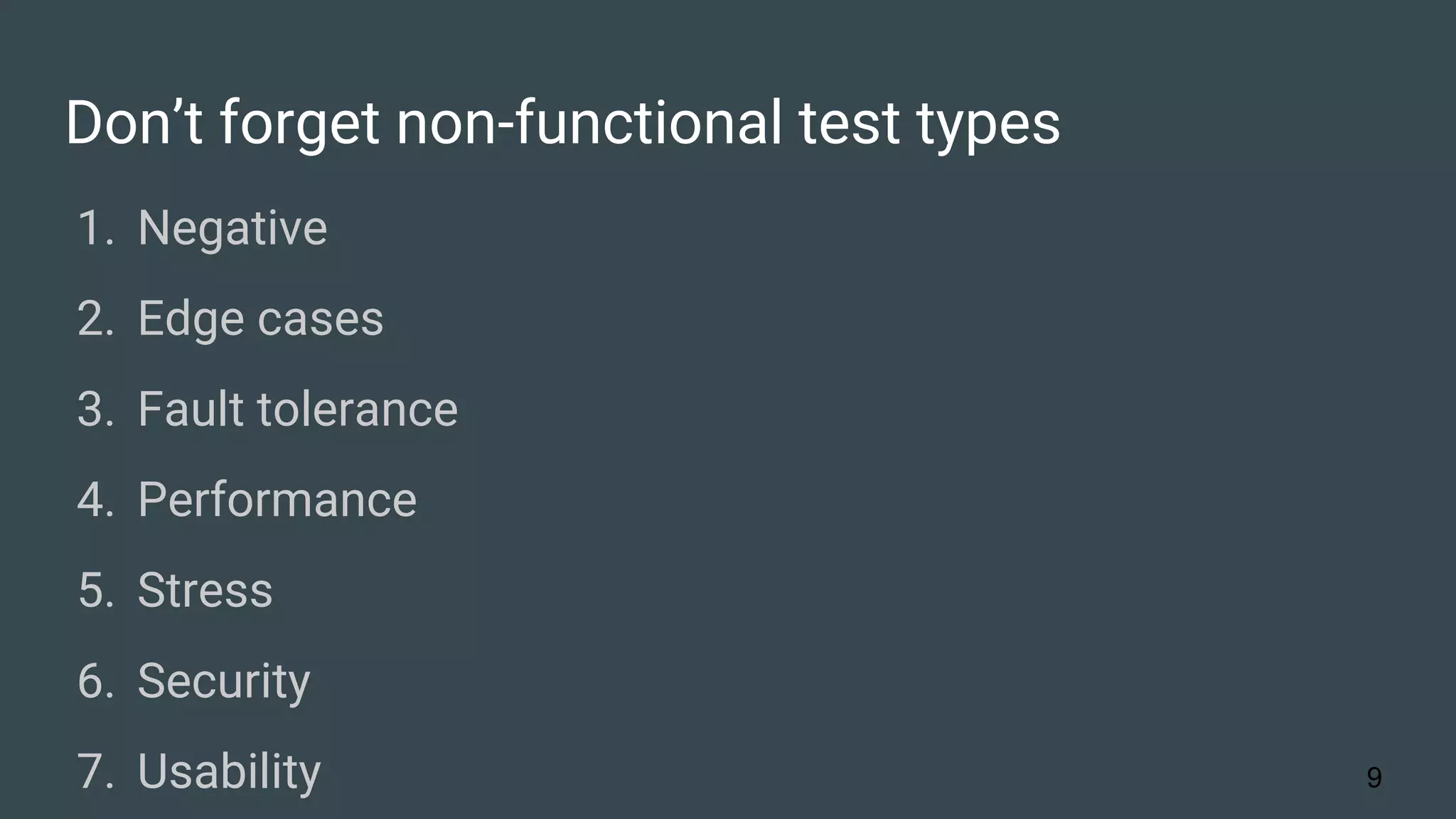The width and height of the screenshot is (1456, 819).
Task: Click the slide page number 9
Action: click(x=1374, y=777)
